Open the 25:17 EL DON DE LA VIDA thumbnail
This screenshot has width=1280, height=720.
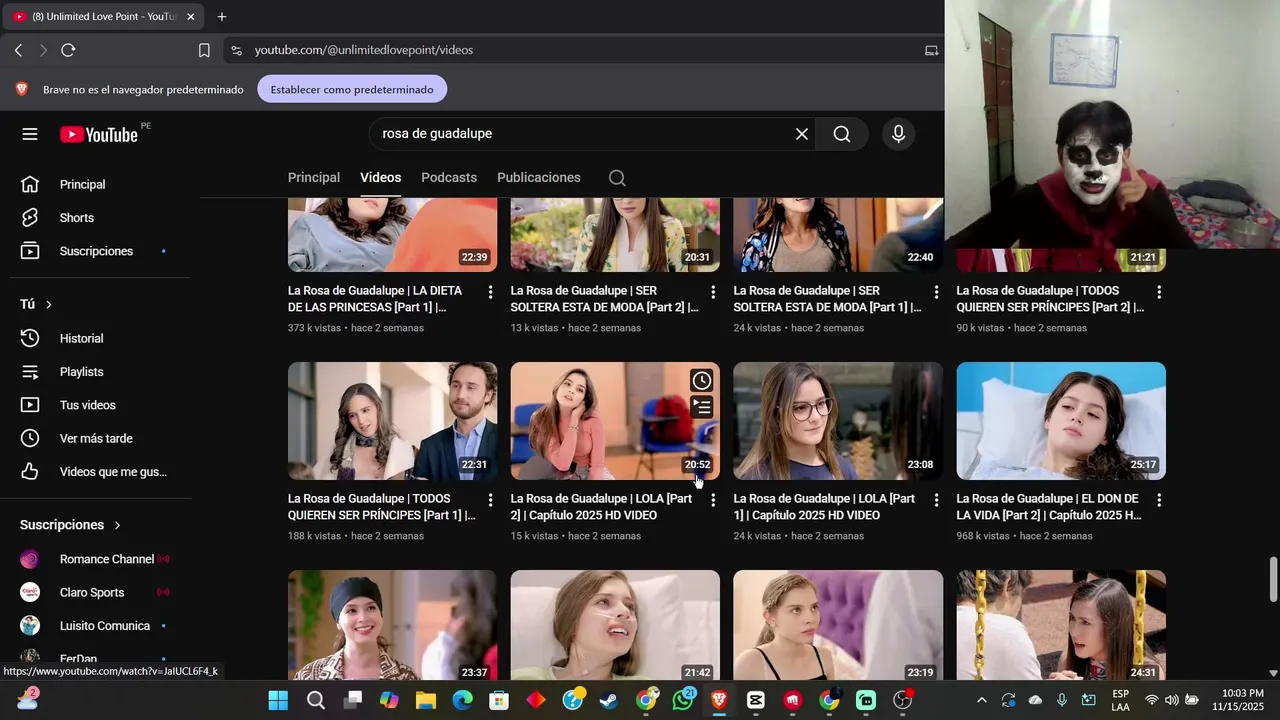pos(1061,421)
